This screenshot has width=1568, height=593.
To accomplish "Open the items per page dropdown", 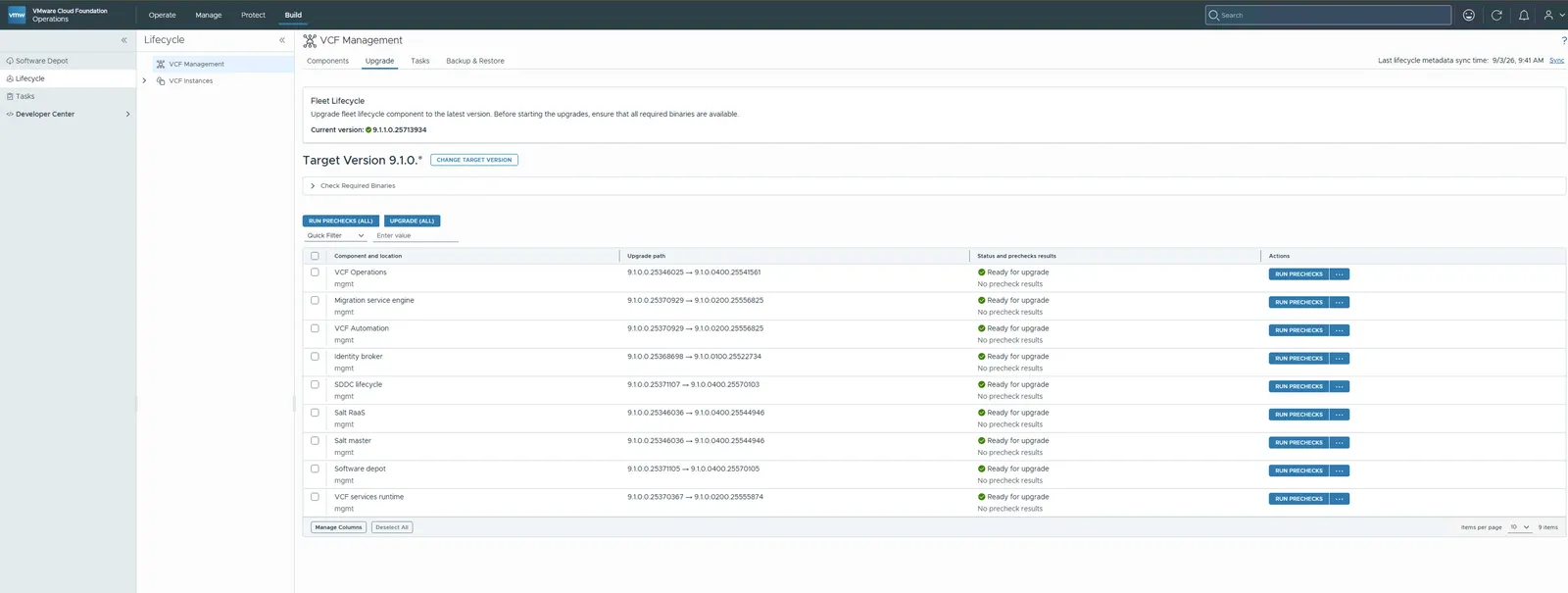I will pos(1519,527).
